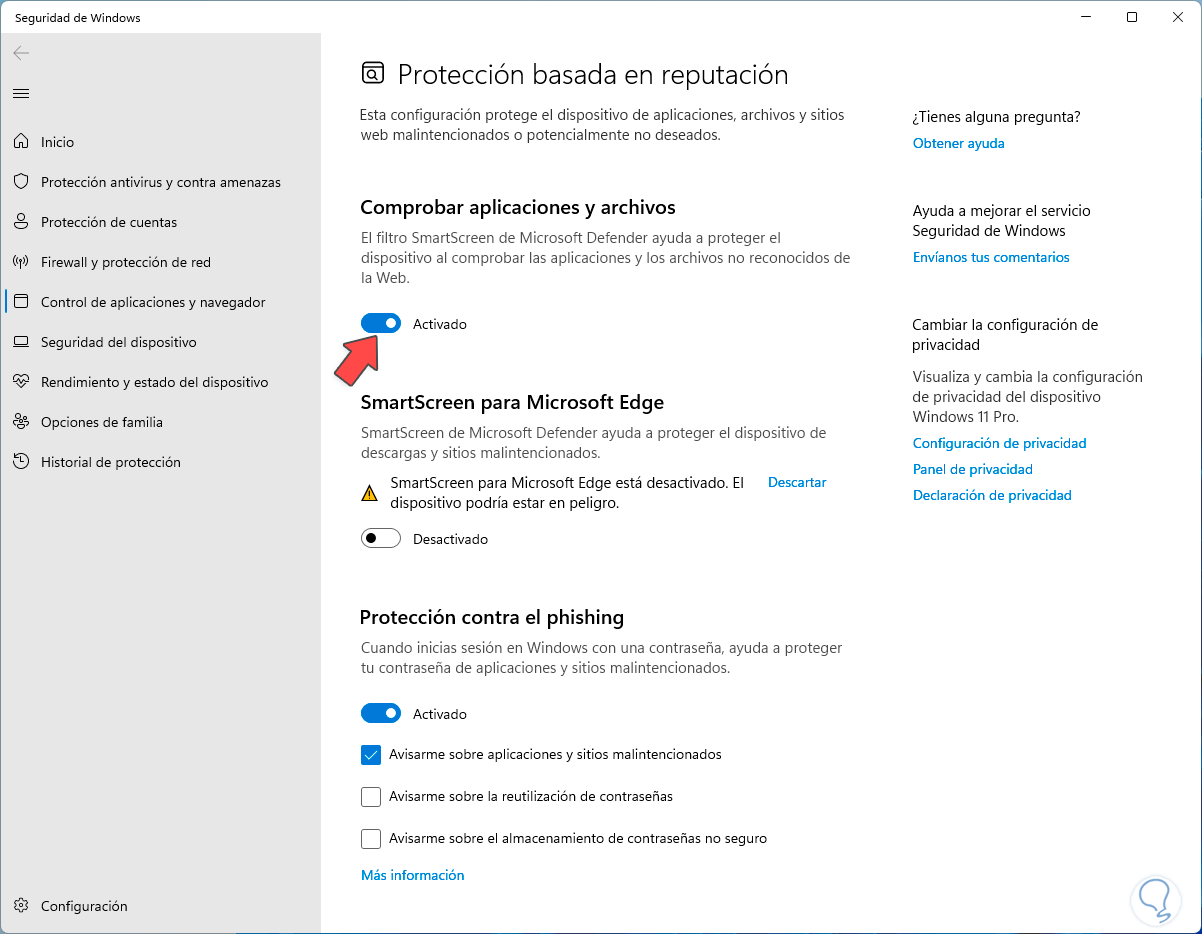Image resolution: width=1202 pixels, height=934 pixels.
Task: Select Control de aplicaciones y navegador
Action: coord(152,302)
